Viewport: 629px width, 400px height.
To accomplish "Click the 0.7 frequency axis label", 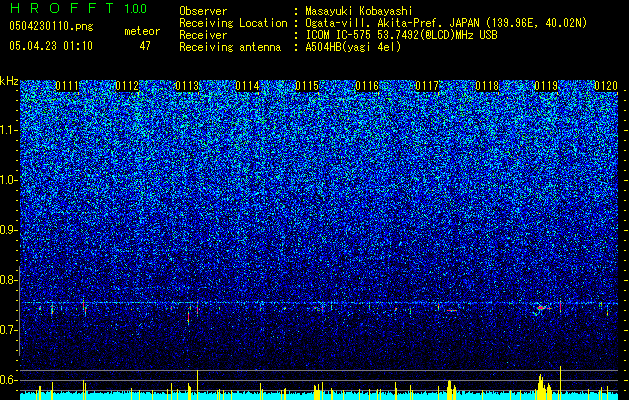I will (9, 330).
